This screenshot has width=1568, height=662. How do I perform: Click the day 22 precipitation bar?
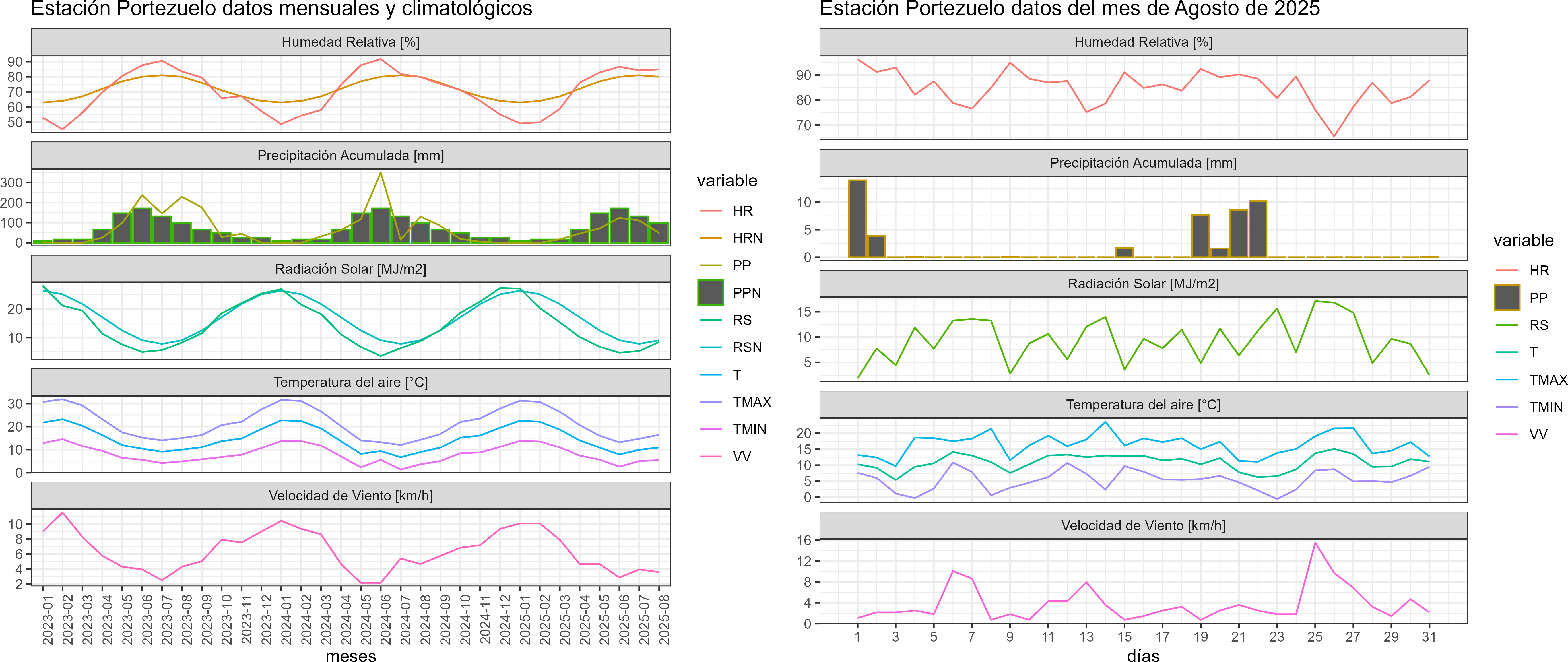point(1258,229)
